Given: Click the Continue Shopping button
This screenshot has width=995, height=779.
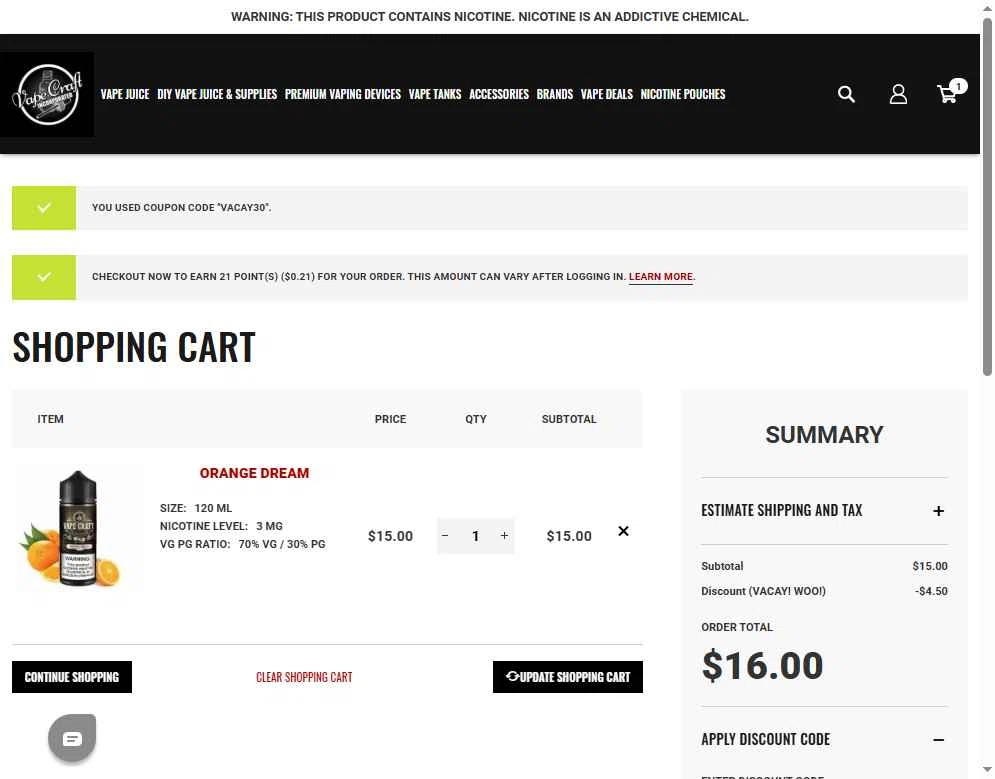Looking at the screenshot, I should (72, 677).
